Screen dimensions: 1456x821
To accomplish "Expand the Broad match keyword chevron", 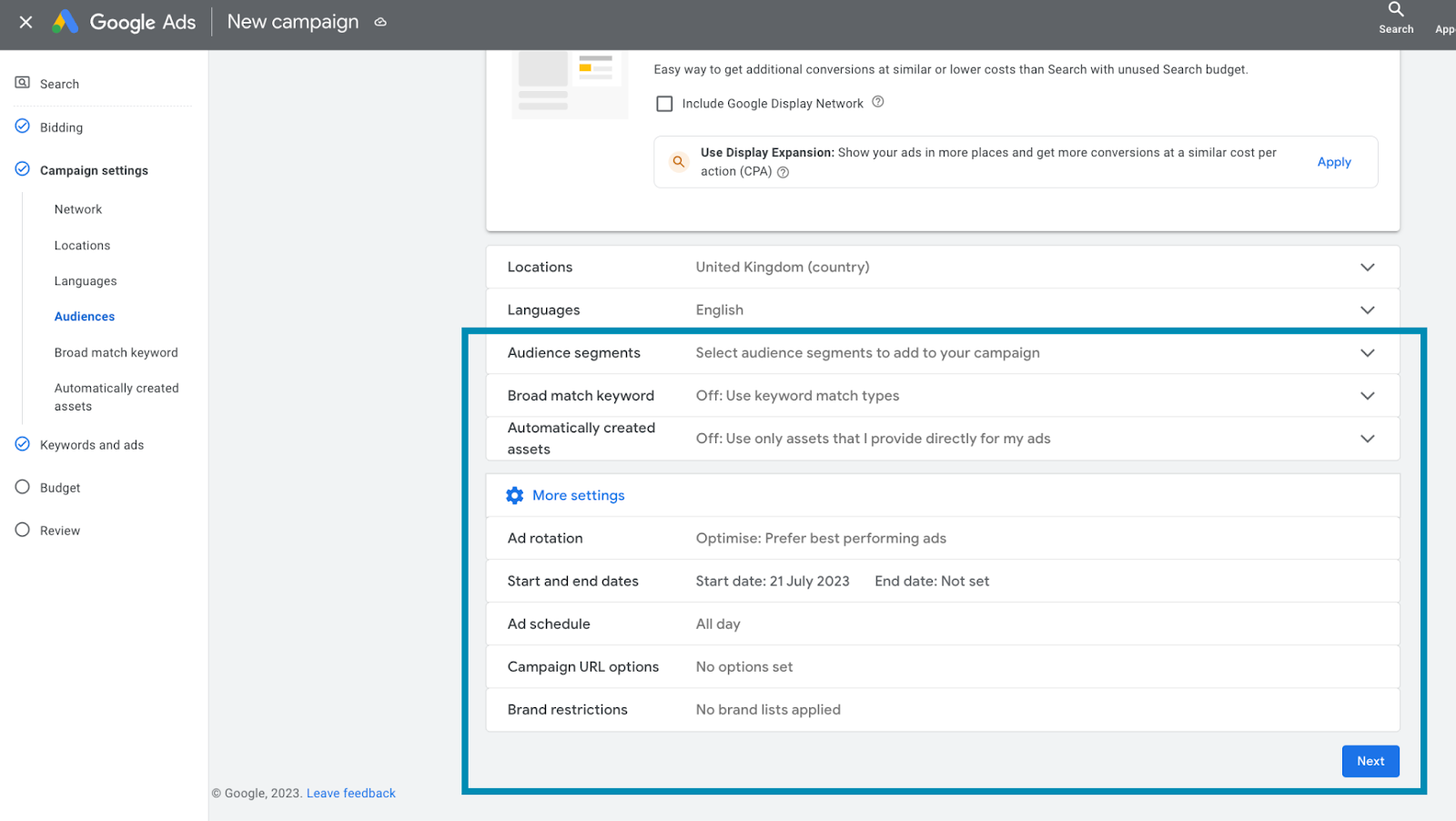I will coord(1367,396).
